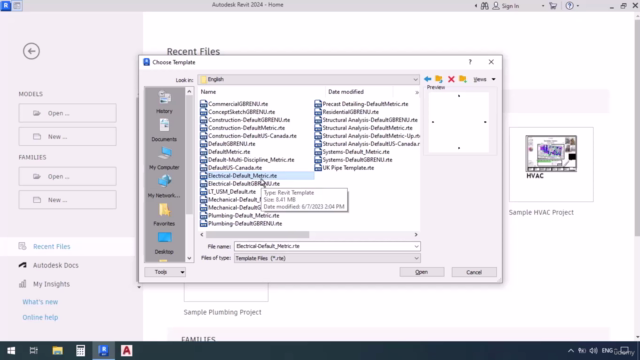Viewport: 640px width, 360px height.
Task: Select My Computer in the places bar
Action: 164,159
